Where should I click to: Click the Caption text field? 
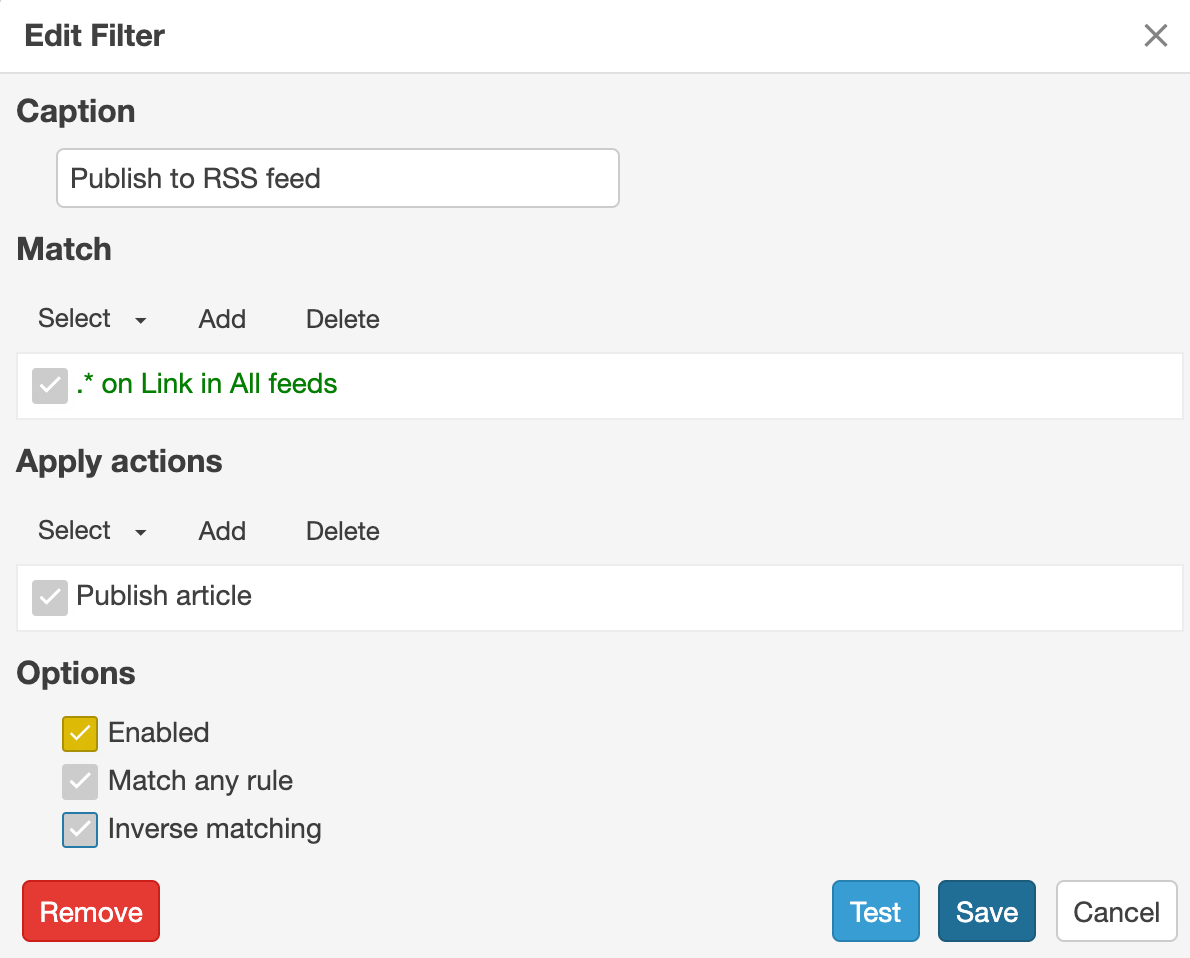click(x=338, y=178)
